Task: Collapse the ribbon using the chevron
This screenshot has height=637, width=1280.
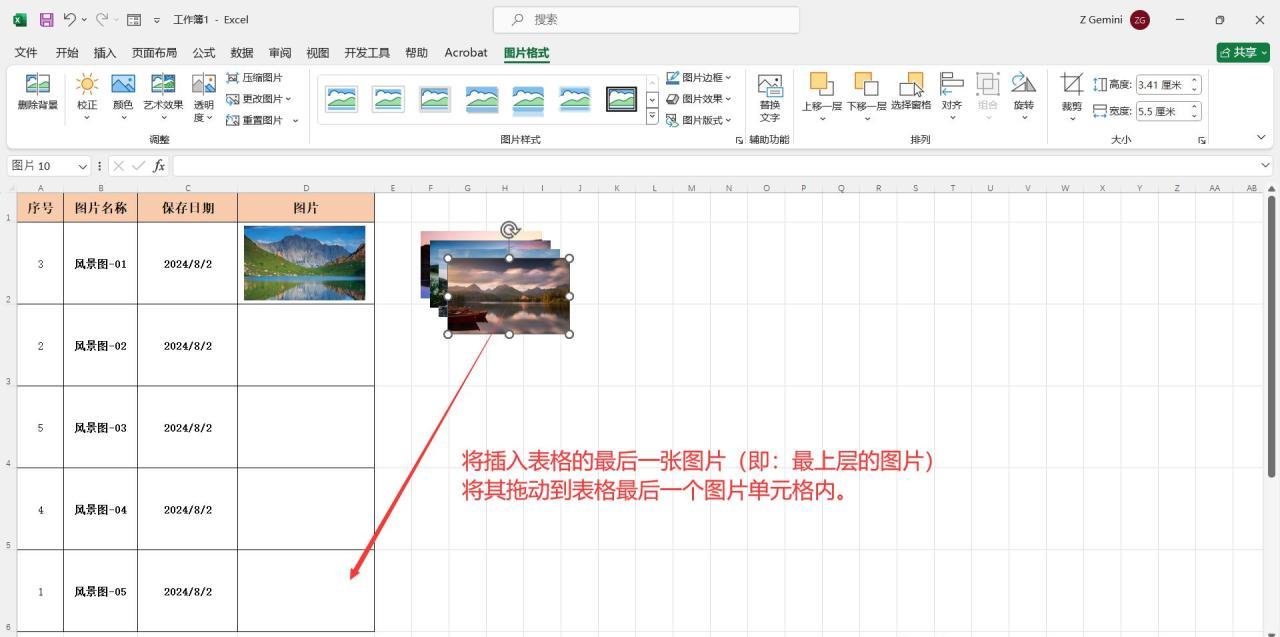Action: click(1263, 137)
